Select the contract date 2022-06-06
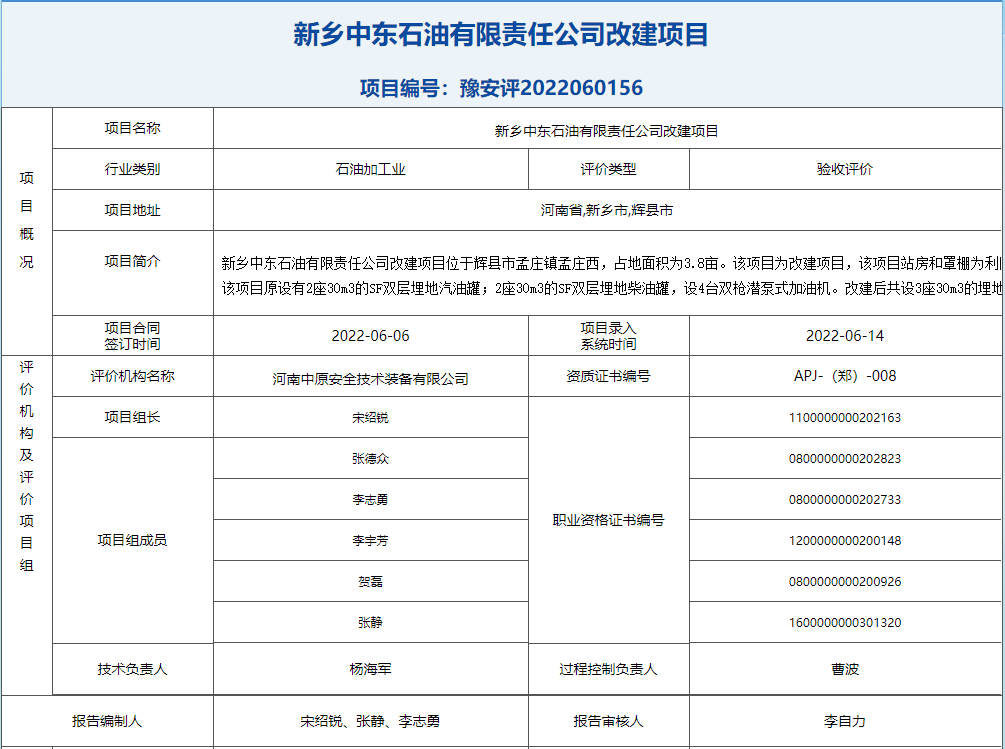Image resolution: width=1005 pixels, height=749 pixels. (370, 336)
